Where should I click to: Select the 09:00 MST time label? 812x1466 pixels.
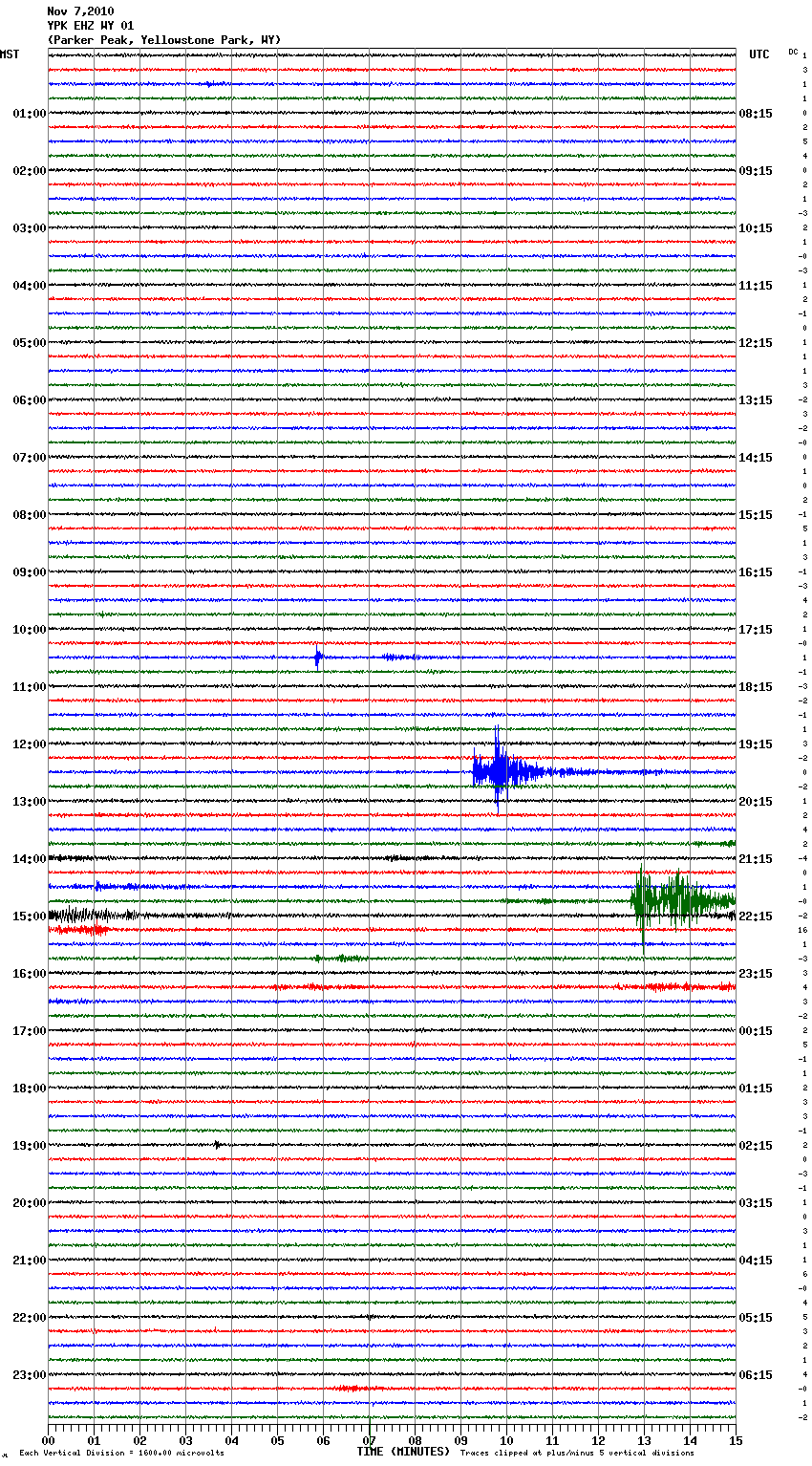[30, 572]
